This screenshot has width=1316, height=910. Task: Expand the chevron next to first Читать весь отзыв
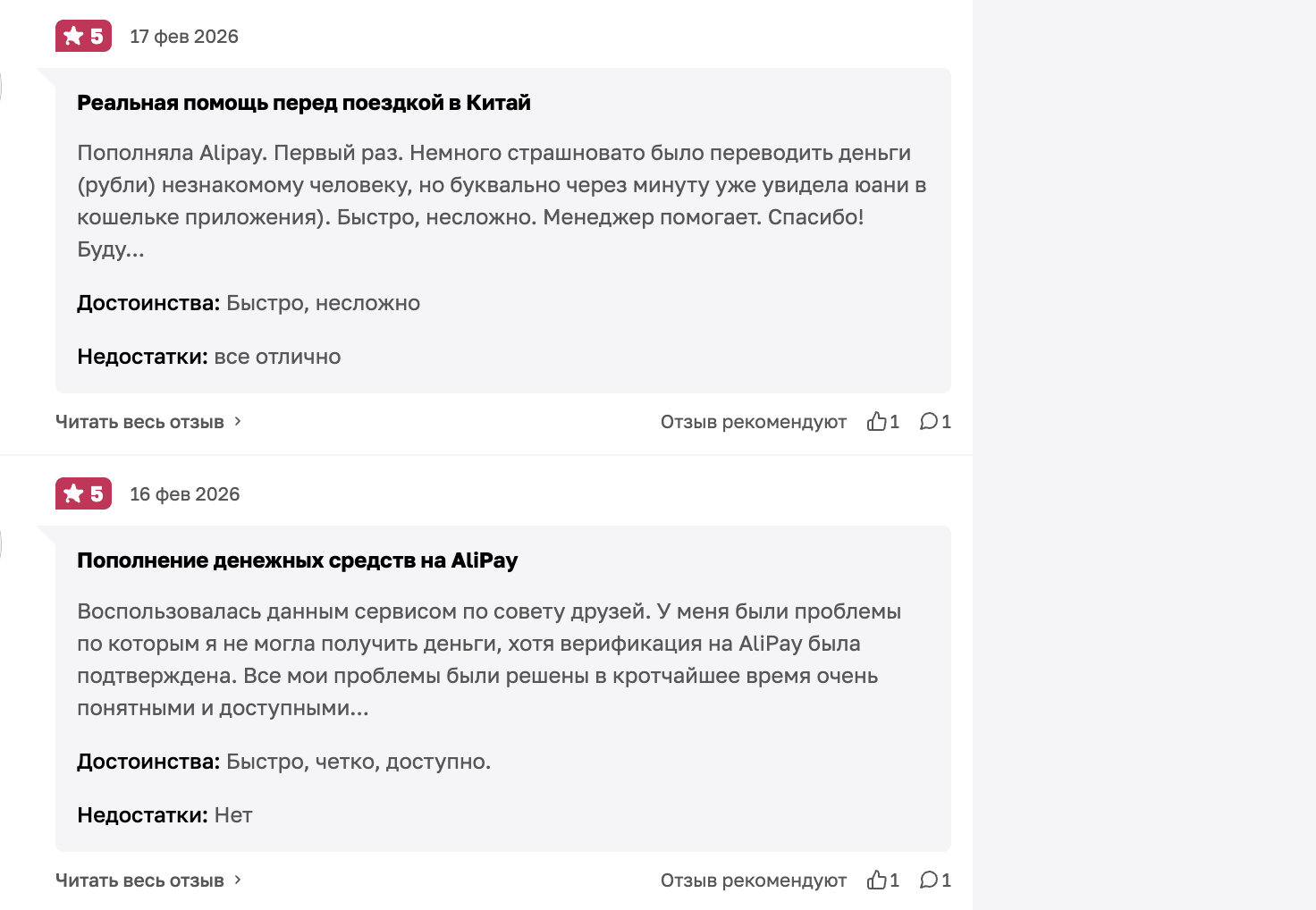pyautogui.click(x=237, y=422)
